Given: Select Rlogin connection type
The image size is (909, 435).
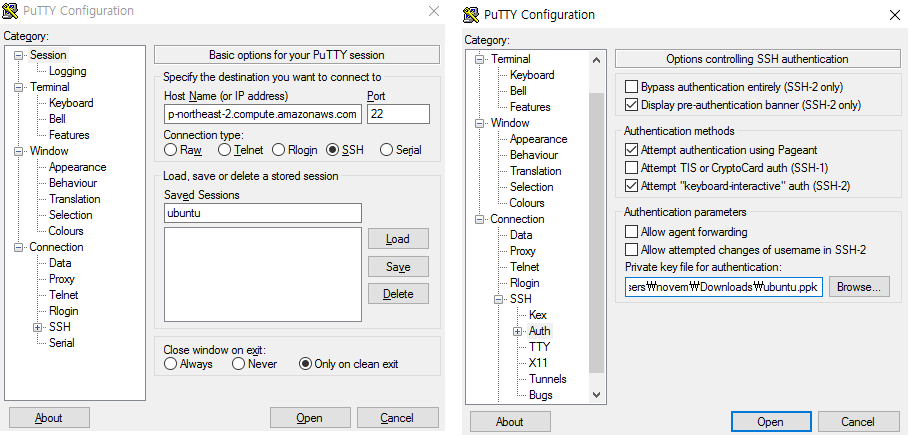Looking at the screenshot, I should tap(278, 150).
